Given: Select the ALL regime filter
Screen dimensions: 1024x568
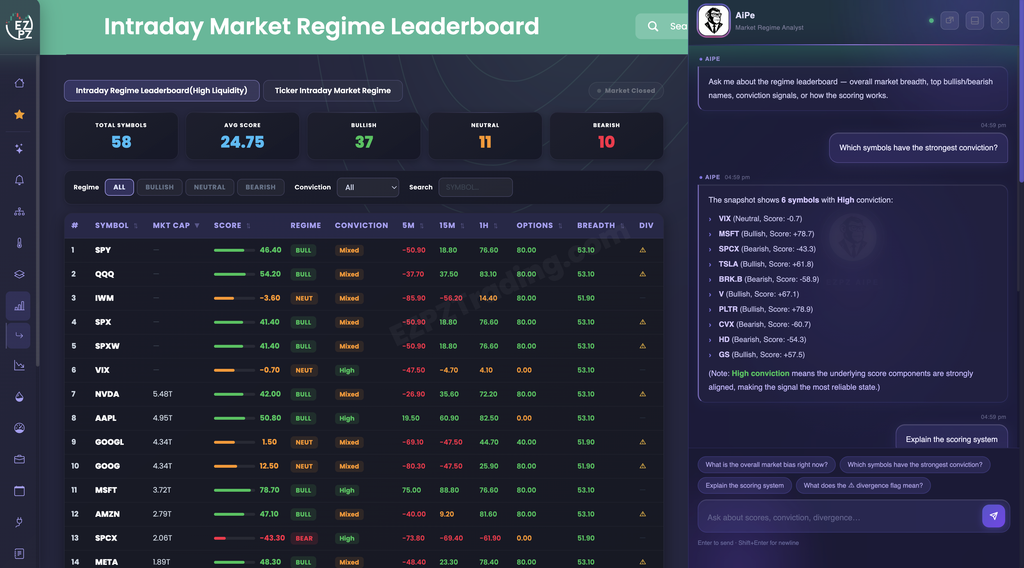Looking at the screenshot, I should pyautogui.click(x=119, y=187).
